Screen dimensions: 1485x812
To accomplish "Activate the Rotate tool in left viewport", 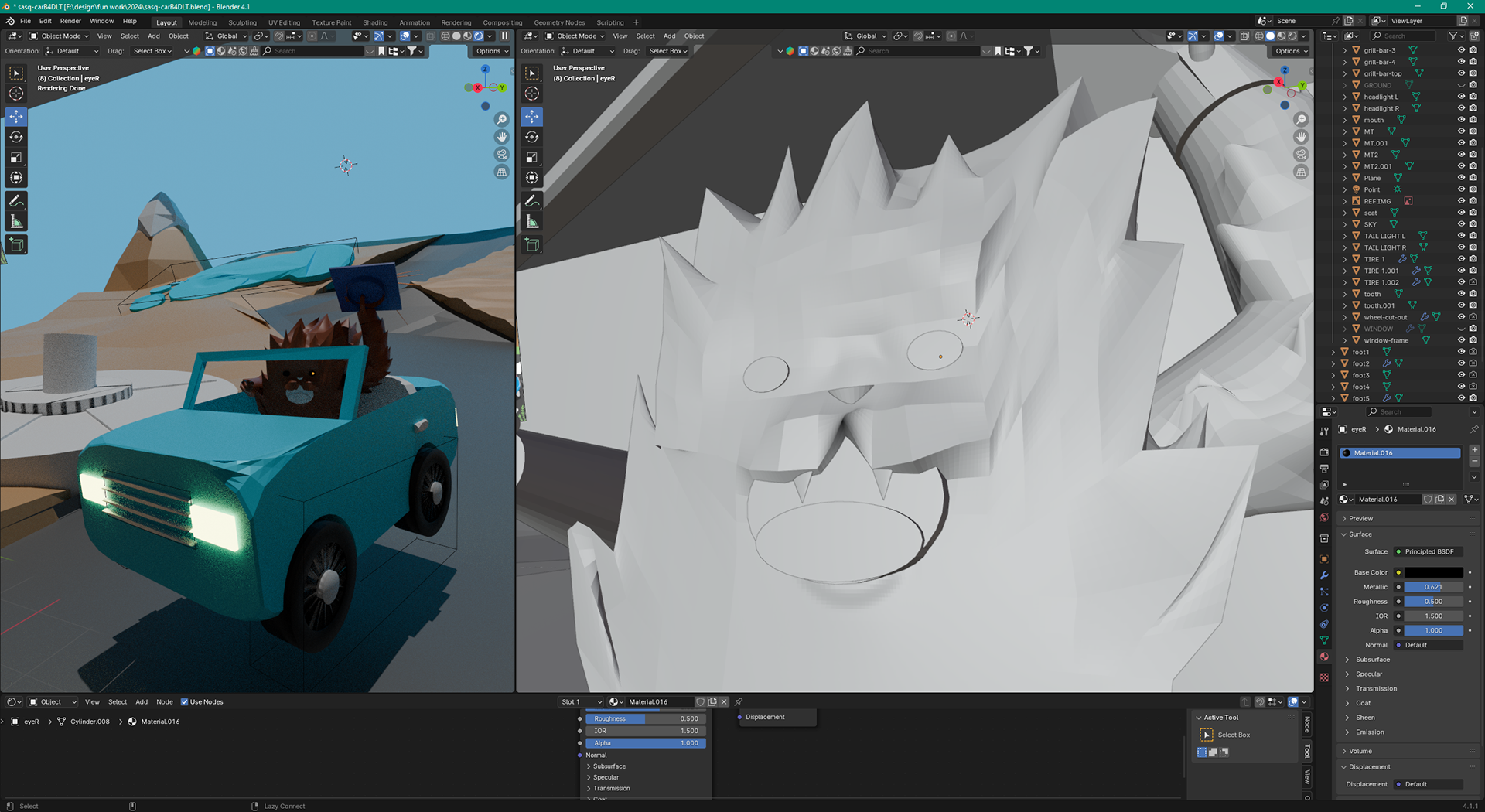I will click(16, 137).
